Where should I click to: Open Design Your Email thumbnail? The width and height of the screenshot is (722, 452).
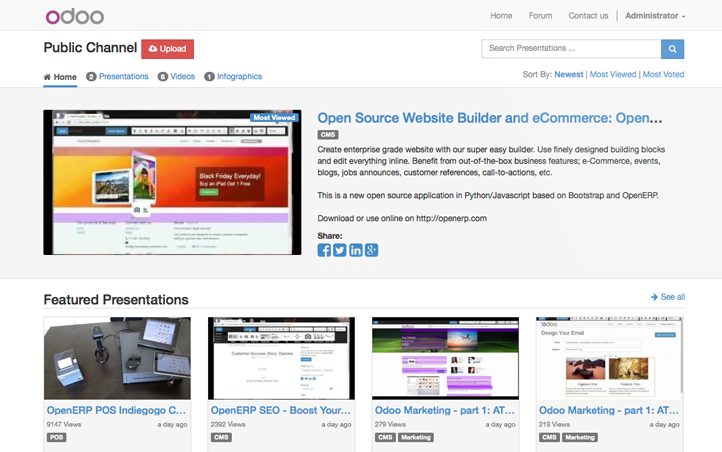[610, 358]
